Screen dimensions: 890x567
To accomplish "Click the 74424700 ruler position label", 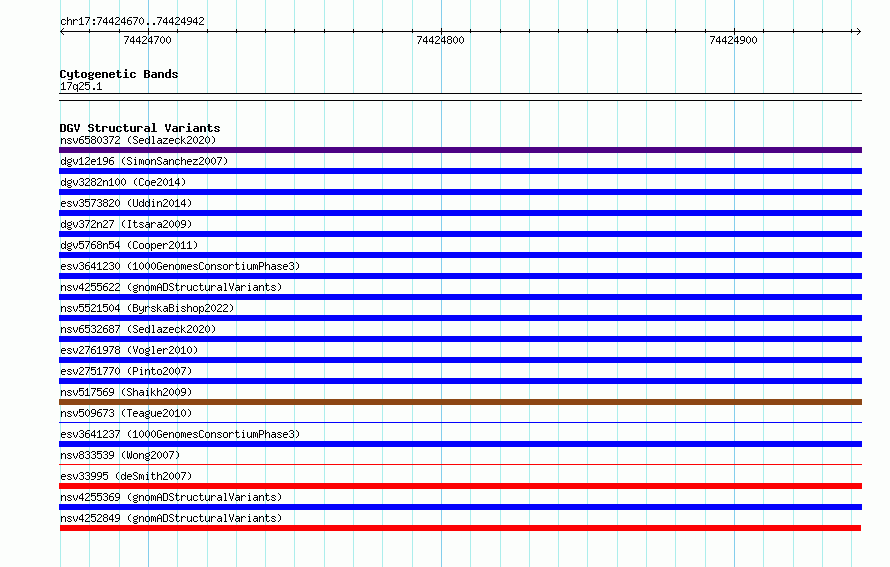I will 147,40.
